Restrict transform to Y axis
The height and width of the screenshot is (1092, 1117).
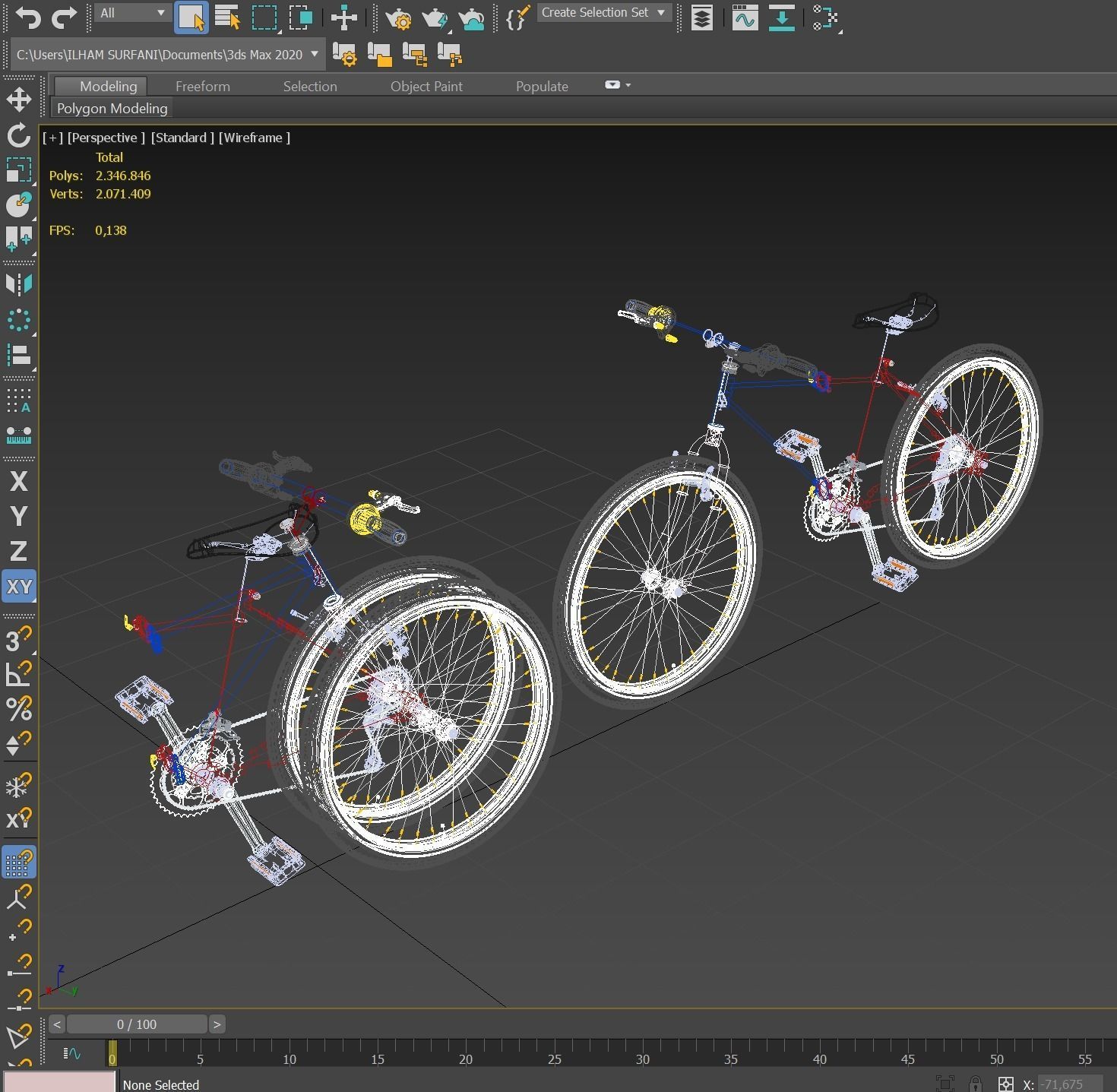click(19, 516)
